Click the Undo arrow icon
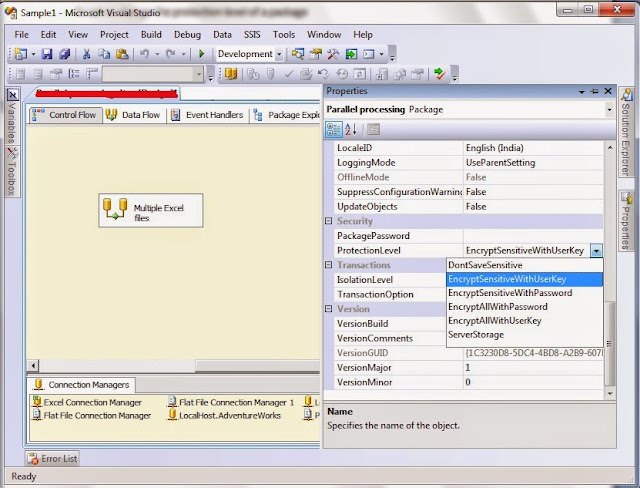The width and height of the screenshot is (640, 488). tap(144, 54)
